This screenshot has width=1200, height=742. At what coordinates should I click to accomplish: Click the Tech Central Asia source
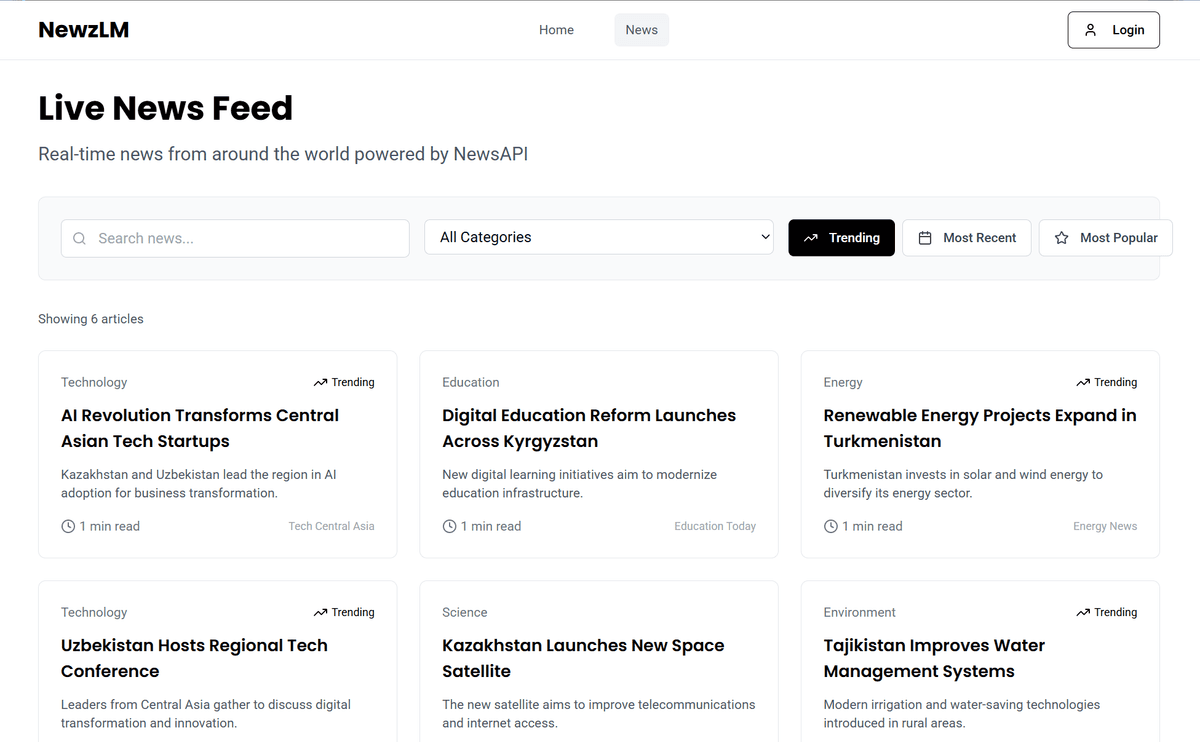(332, 526)
